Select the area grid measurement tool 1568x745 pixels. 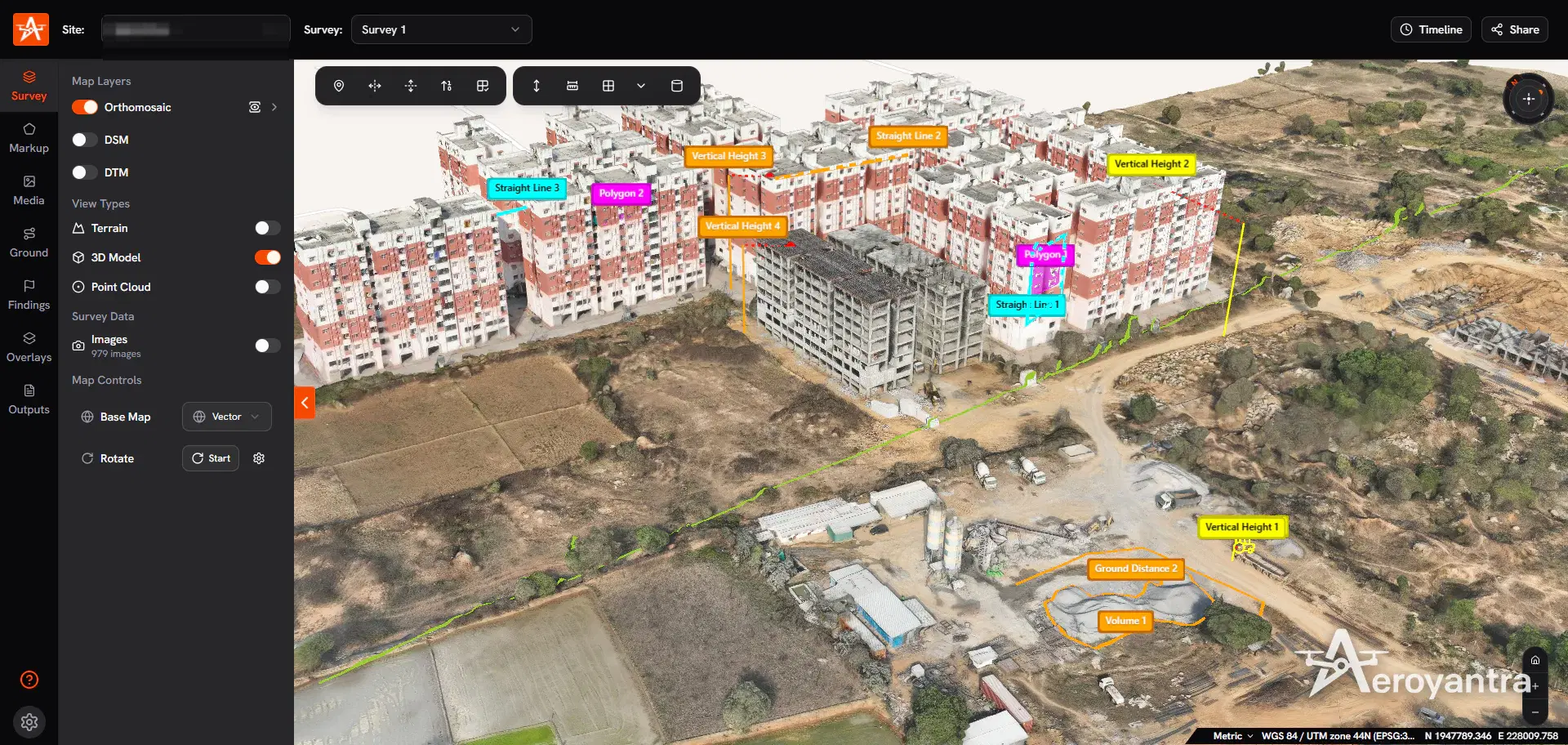point(608,86)
